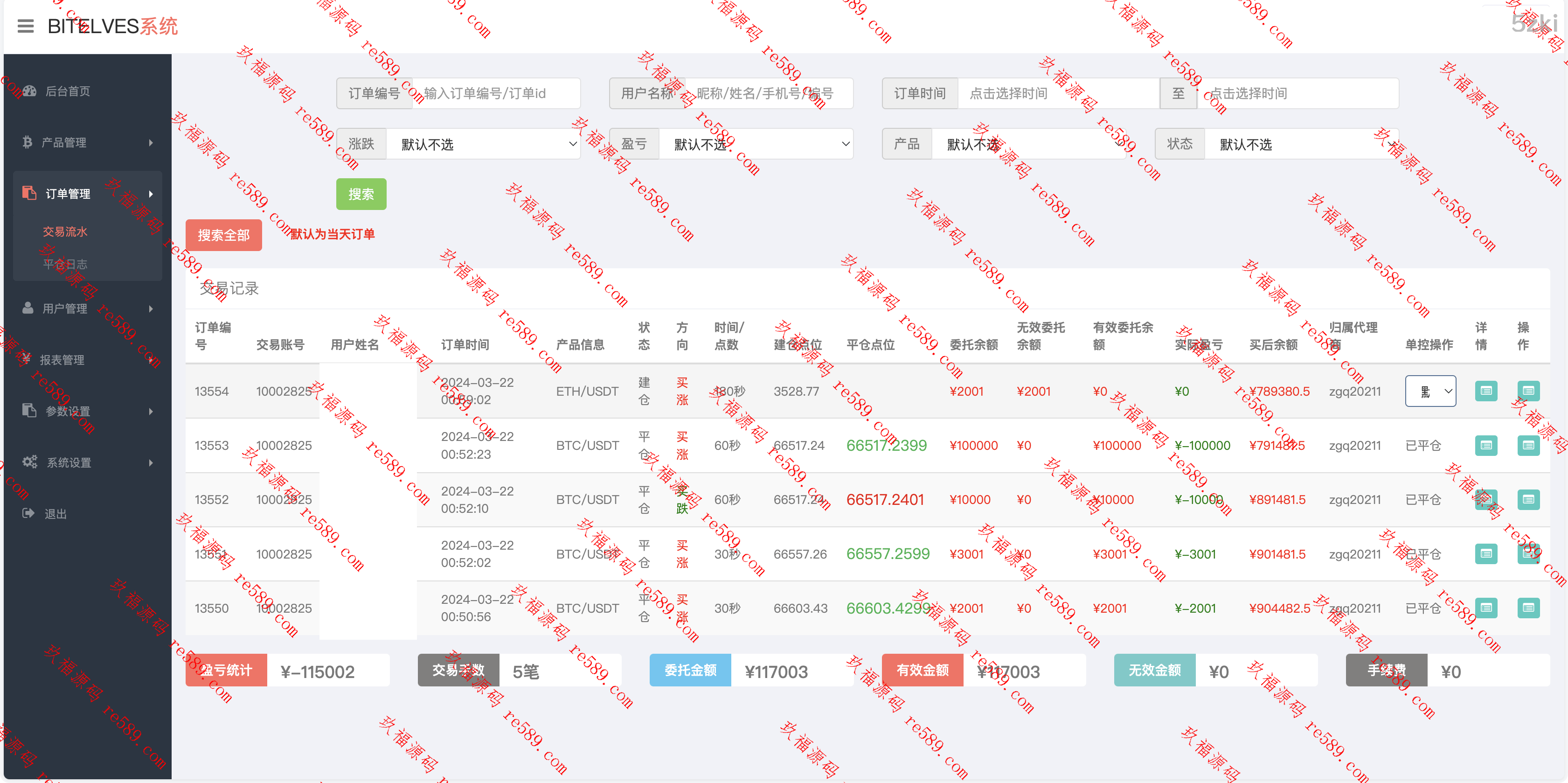Click the bitcoin icon for 产品管理
Image resolution: width=1568 pixels, height=783 pixels.
[27, 142]
